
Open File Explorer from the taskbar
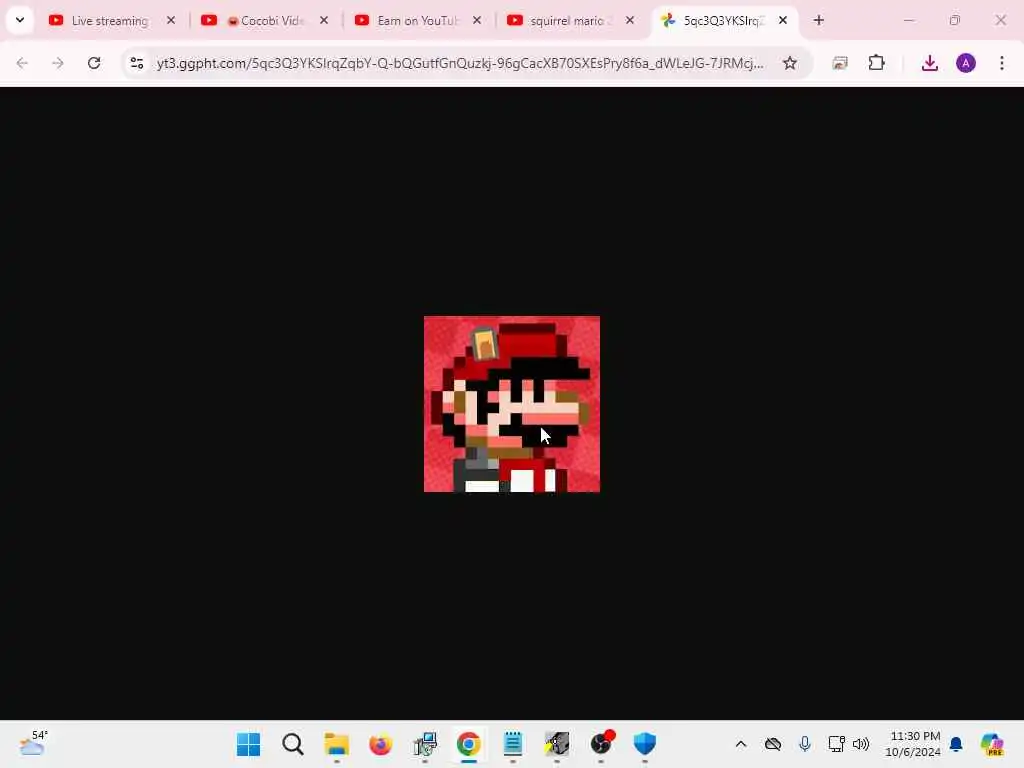click(x=336, y=744)
